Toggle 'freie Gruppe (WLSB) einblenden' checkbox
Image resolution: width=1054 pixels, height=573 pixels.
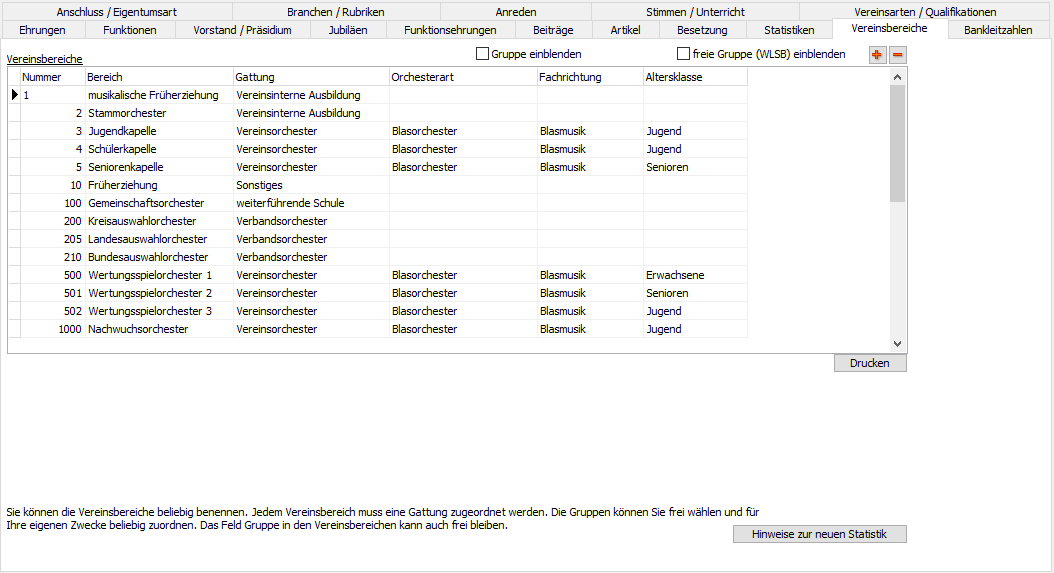click(684, 54)
